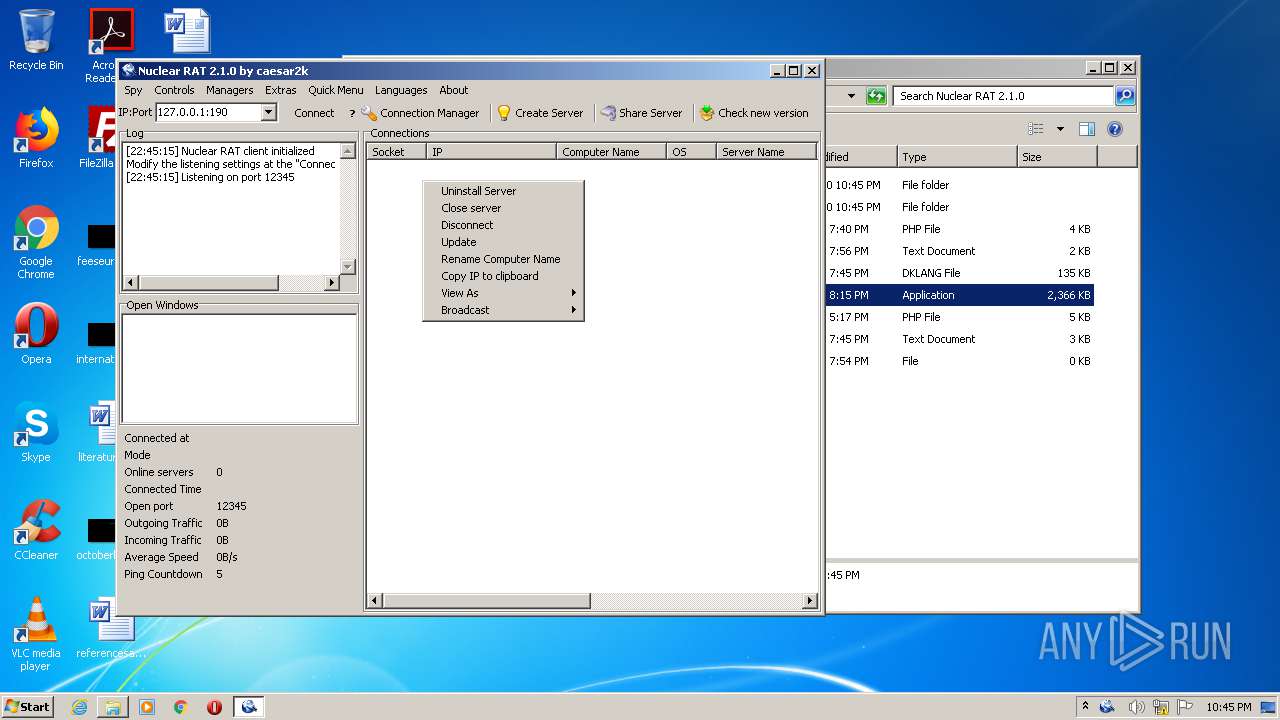The image size is (1280, 720).
Task: Open the Controls menu
Action: [x=174, y=90]
